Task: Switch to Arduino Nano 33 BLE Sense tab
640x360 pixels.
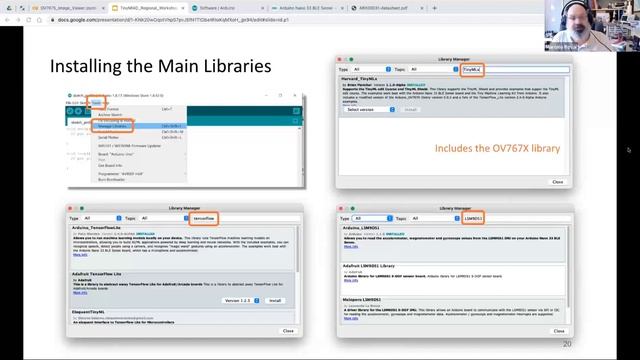Action: point(307,8)
